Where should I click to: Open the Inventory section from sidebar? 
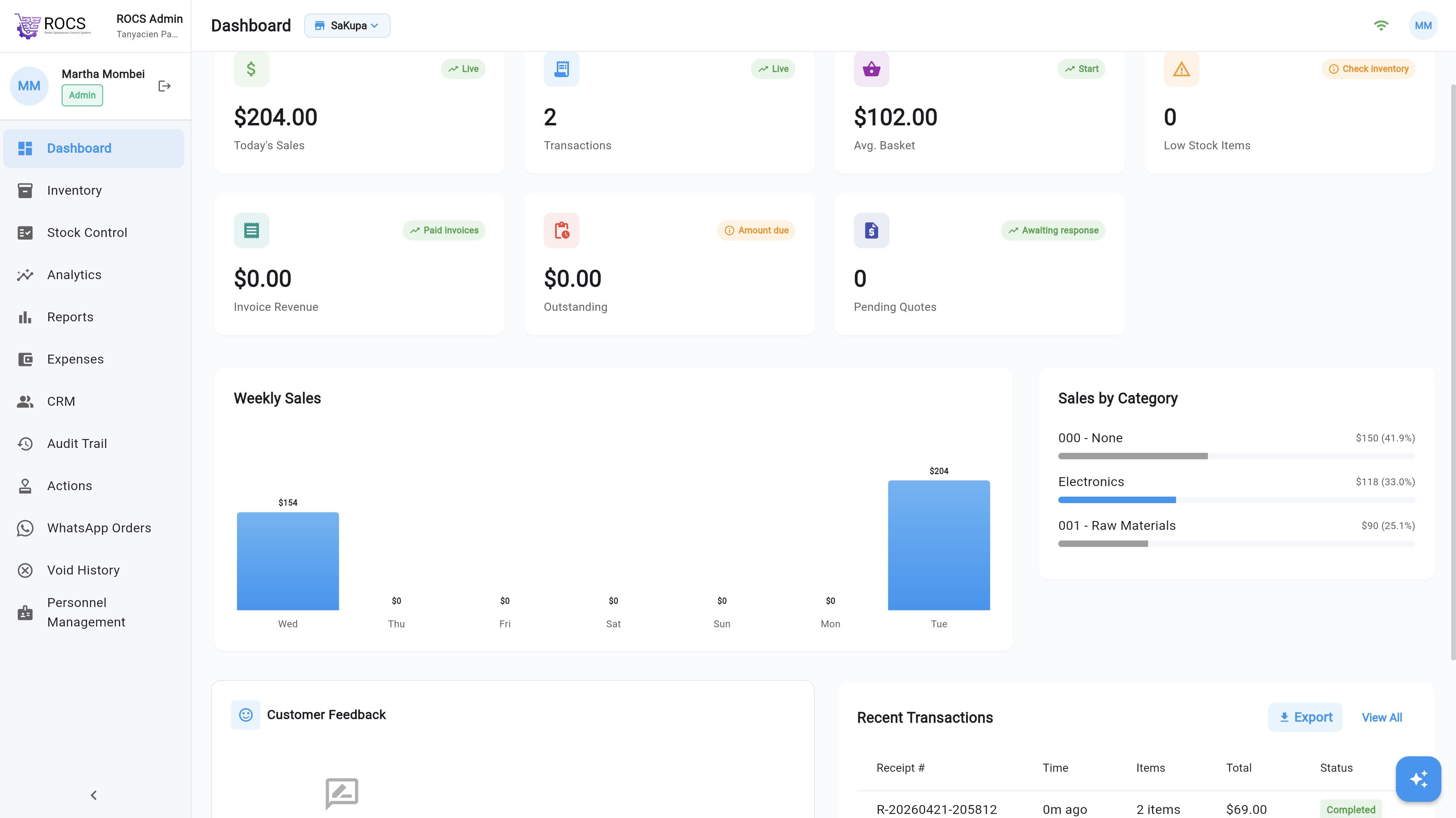74,190
